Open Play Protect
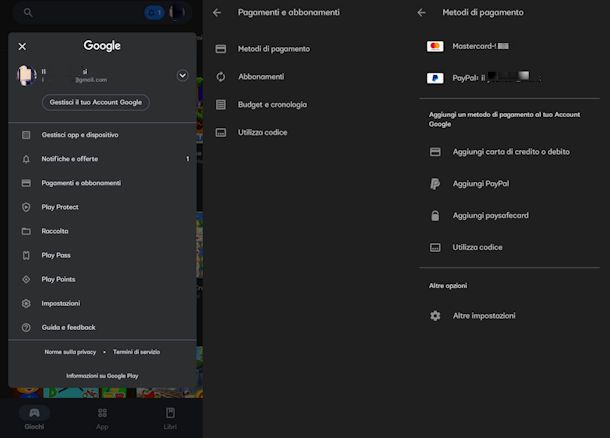Image resolution: width=610 pixels, height=438 pixels. tap(102, 207)
